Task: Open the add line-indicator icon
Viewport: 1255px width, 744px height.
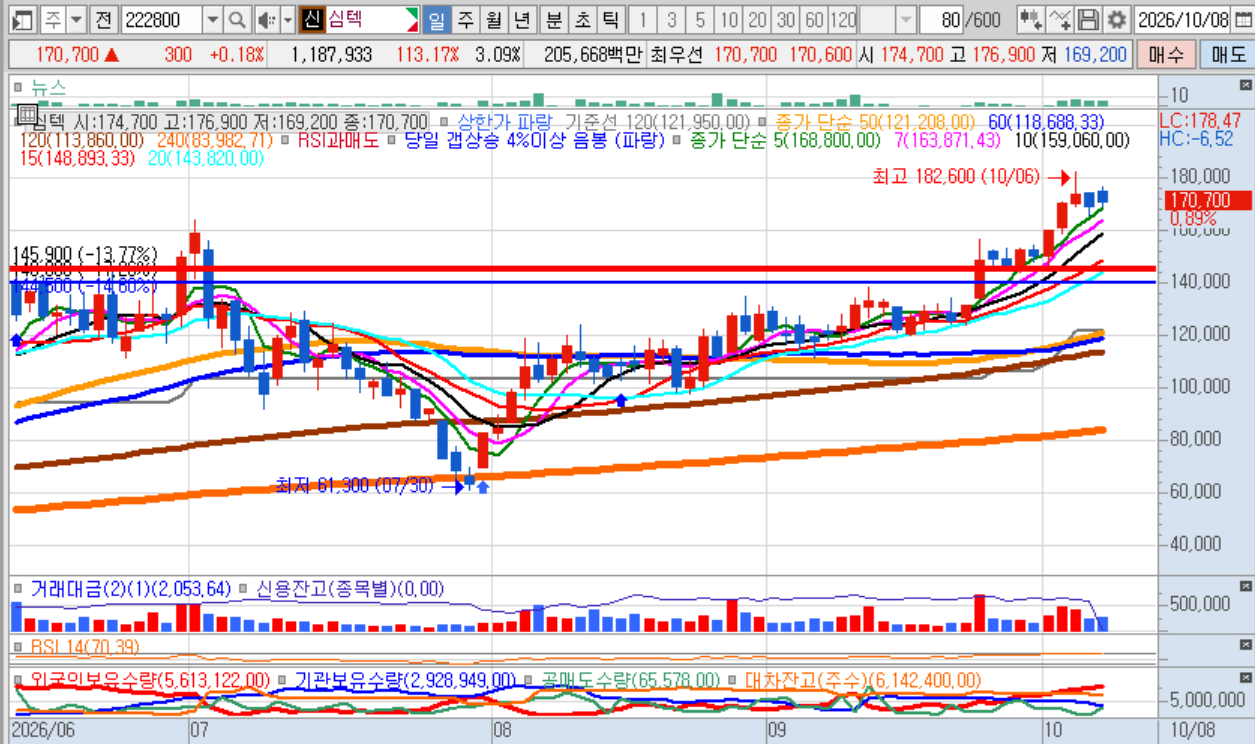Action: coord(1060,19)
